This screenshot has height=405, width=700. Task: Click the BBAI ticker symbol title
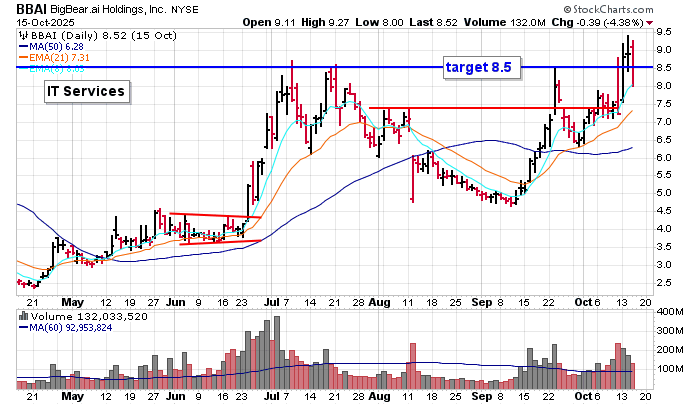(31, 8)
